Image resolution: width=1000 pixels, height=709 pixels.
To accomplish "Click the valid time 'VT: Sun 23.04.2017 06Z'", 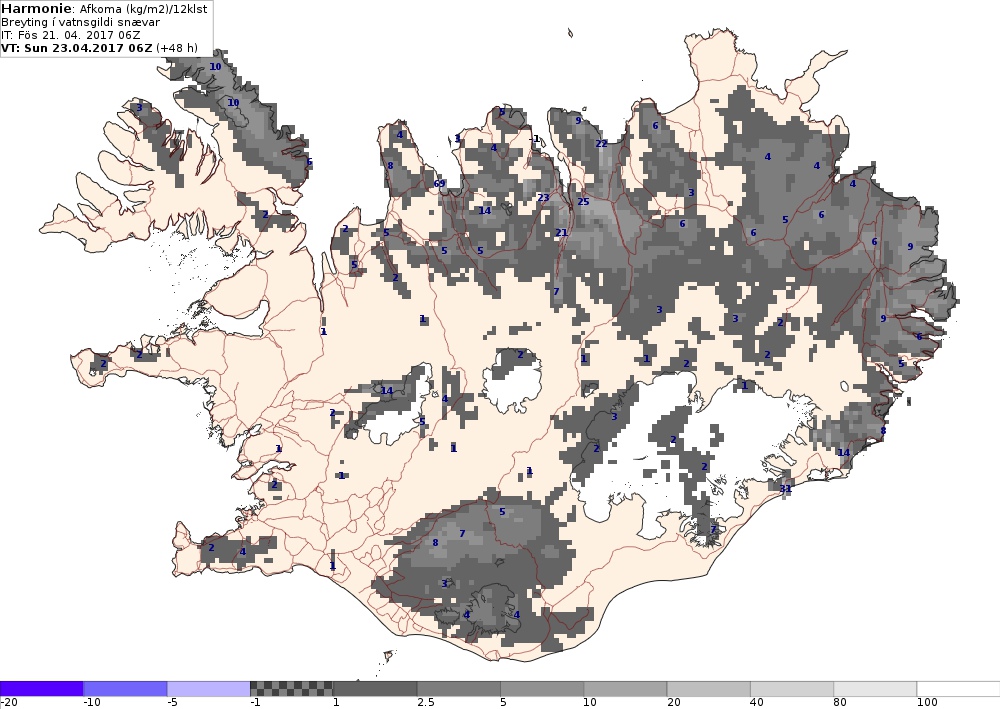I will [x=77, y=48].
